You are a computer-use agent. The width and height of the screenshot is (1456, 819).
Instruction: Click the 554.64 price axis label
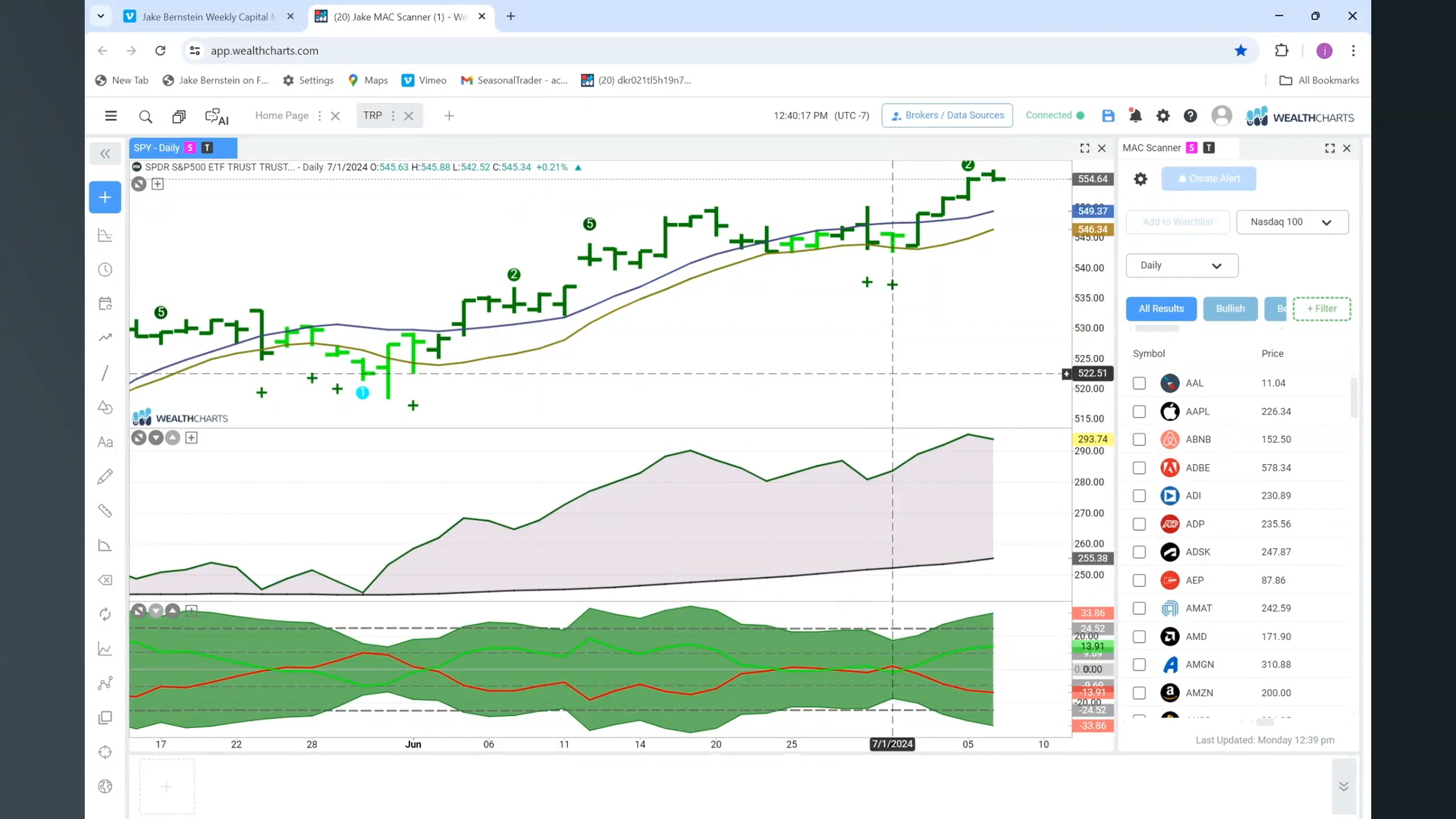(1093, 179)
